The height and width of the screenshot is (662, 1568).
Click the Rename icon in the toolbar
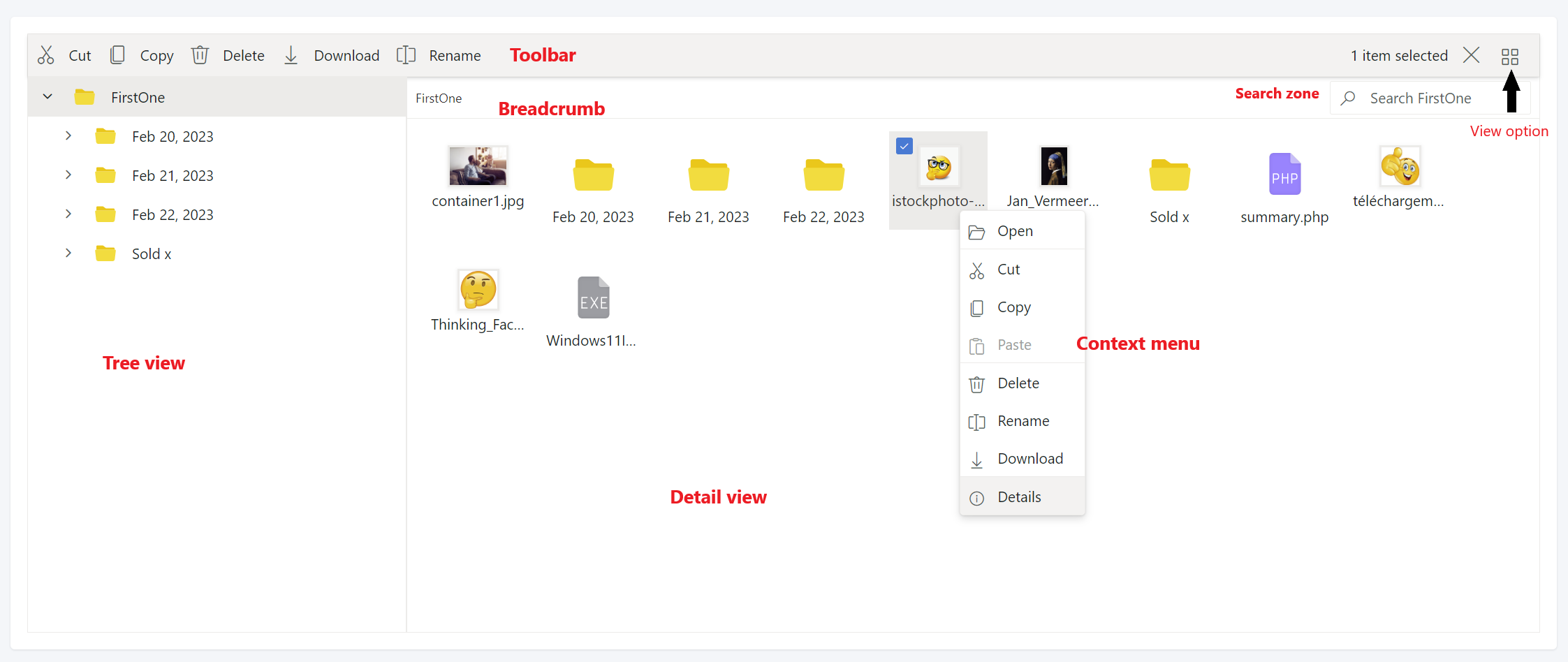pos(406,55)
